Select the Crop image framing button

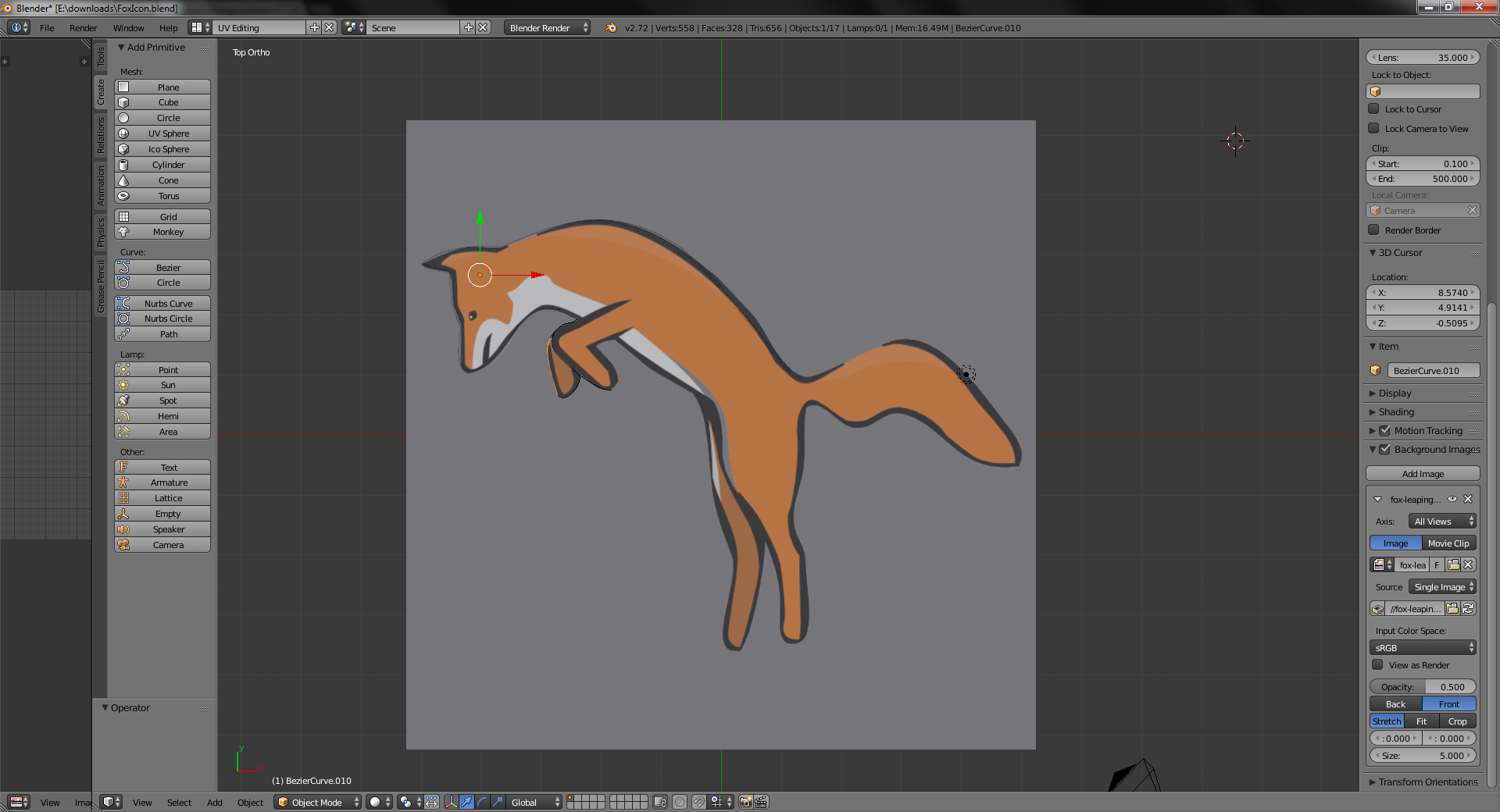[x=1457, y=721]
